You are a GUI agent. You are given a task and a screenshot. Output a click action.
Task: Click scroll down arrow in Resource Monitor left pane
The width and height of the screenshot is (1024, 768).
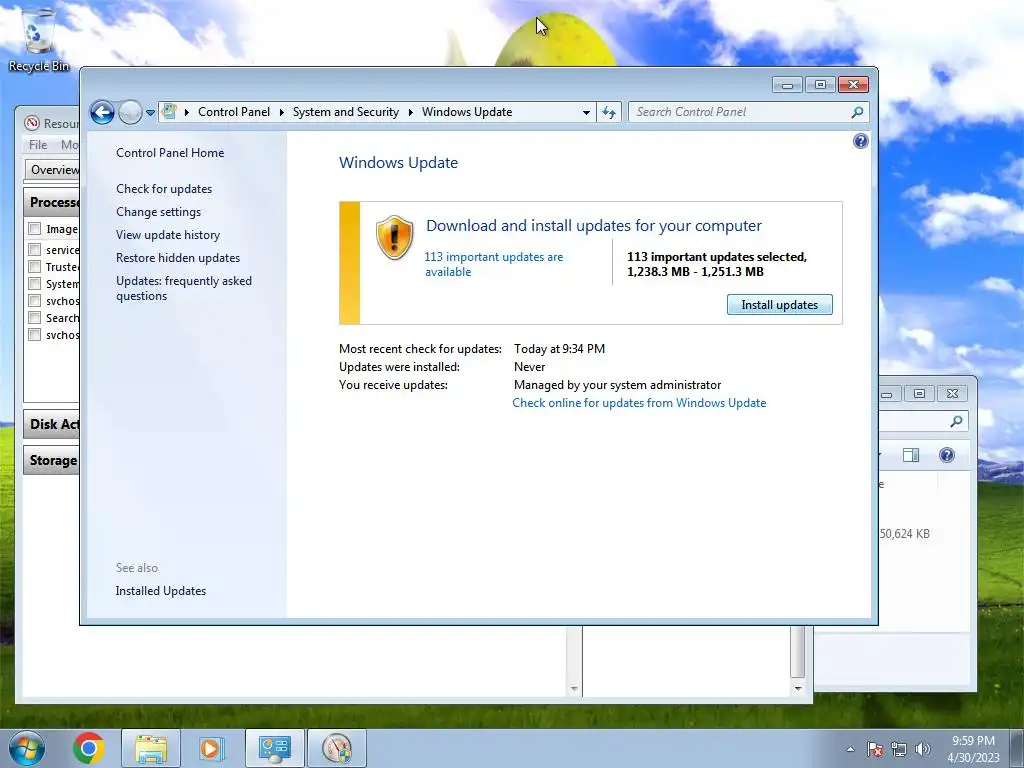(574, 689)
